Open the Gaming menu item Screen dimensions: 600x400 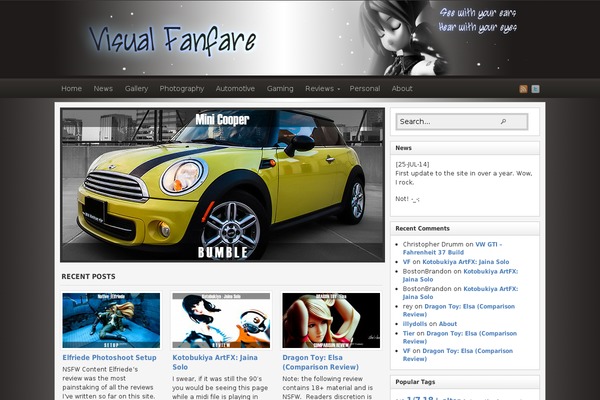click(x=280, y=88)
